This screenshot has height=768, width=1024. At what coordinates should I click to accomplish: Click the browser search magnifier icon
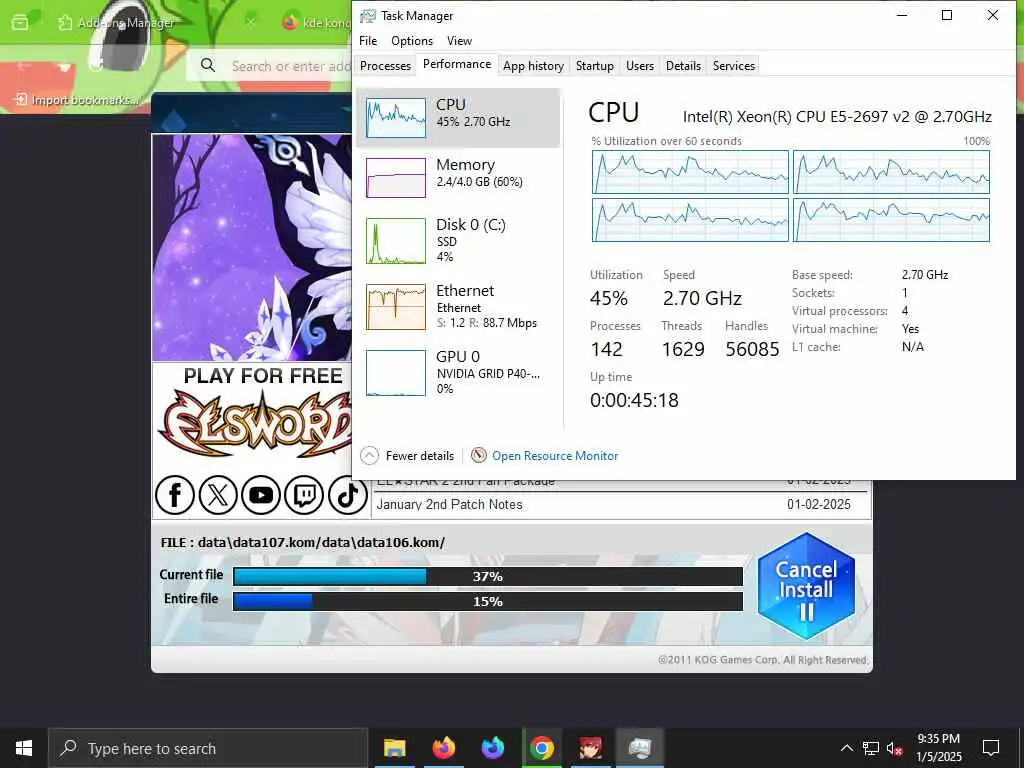click(x=208, y=65)
